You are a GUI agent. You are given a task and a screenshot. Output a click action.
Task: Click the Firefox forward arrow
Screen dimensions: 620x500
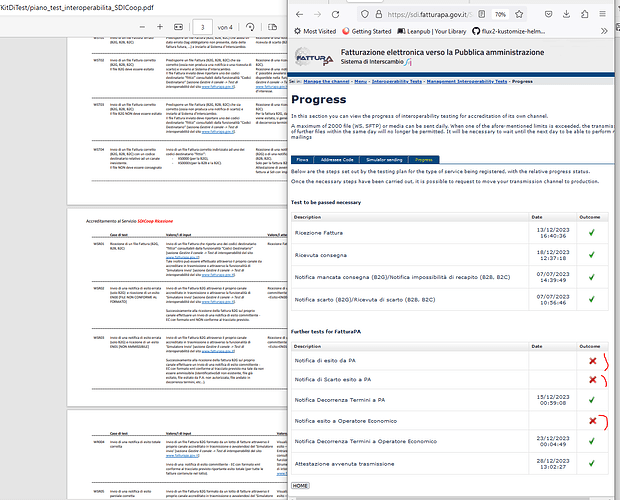point(317,14)
